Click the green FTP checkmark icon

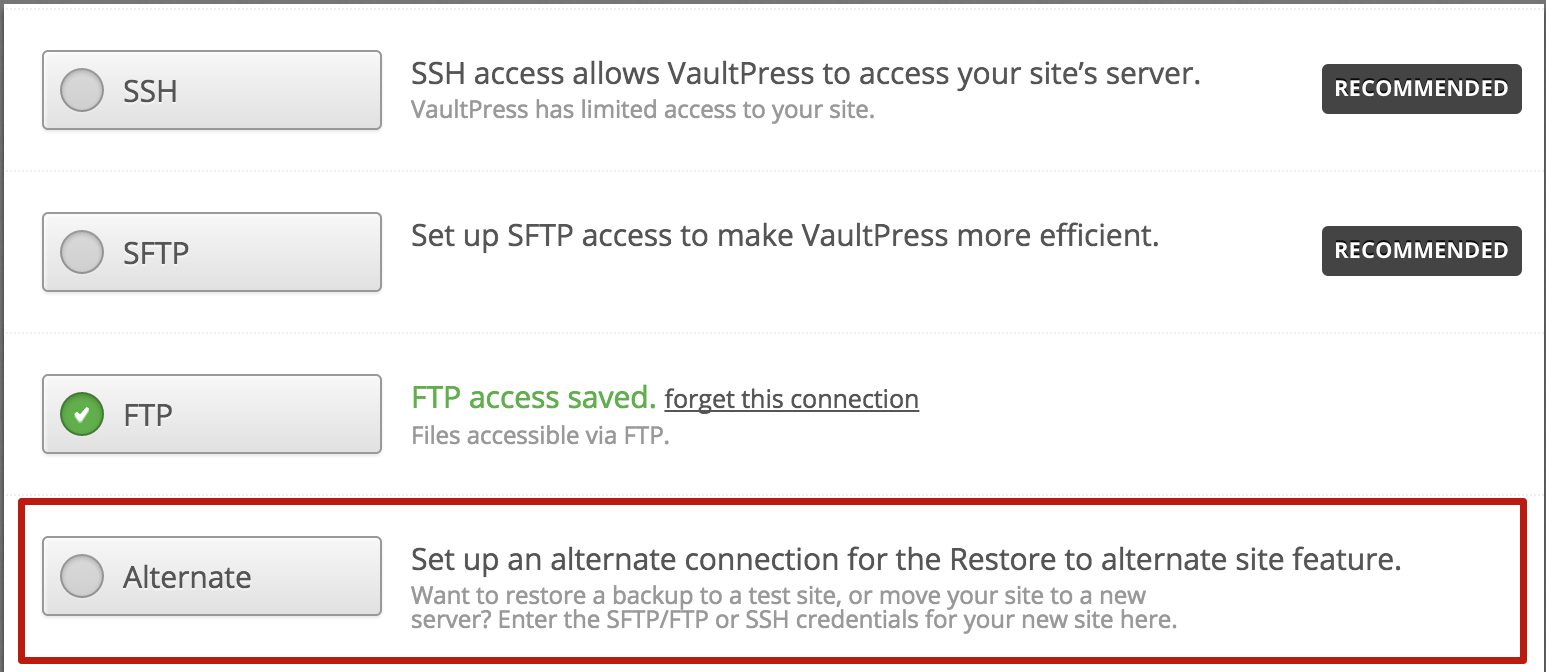[82, 415]
